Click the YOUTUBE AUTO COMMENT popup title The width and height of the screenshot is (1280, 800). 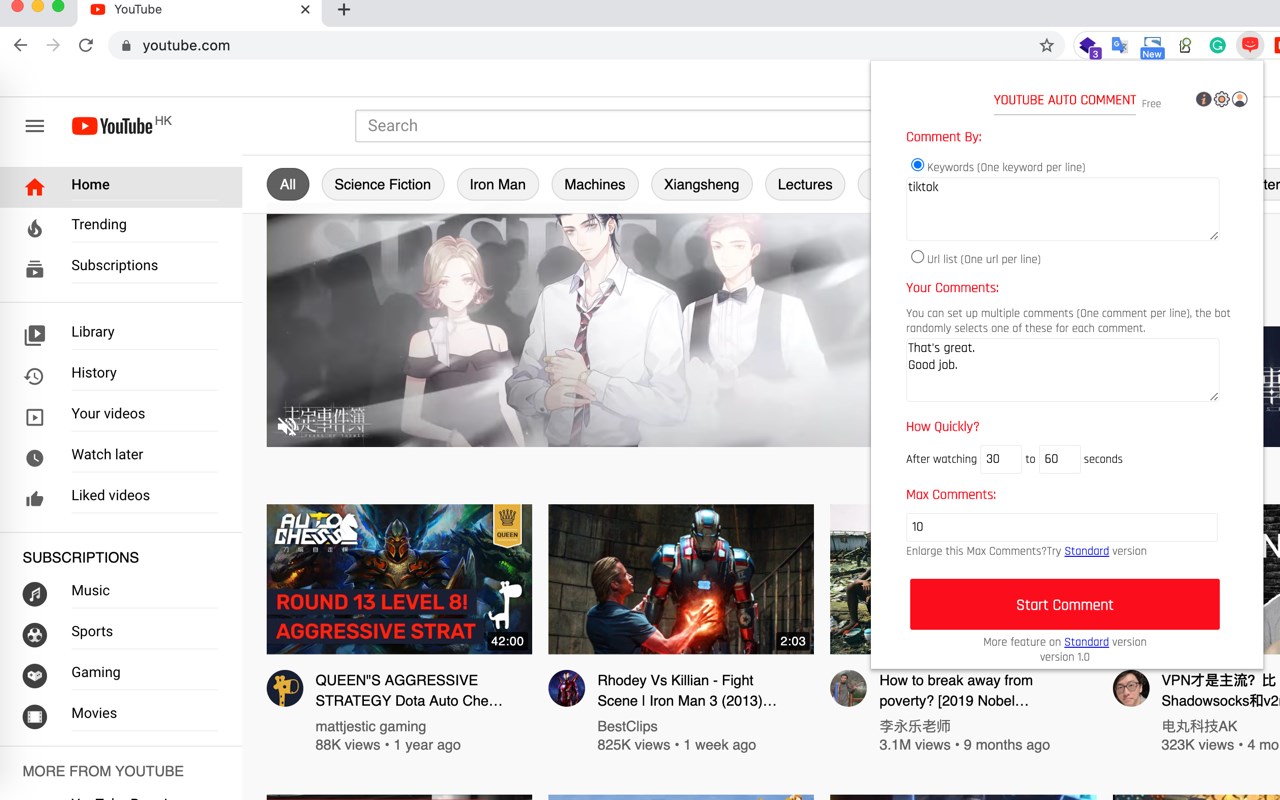[x=1065, y=100]
